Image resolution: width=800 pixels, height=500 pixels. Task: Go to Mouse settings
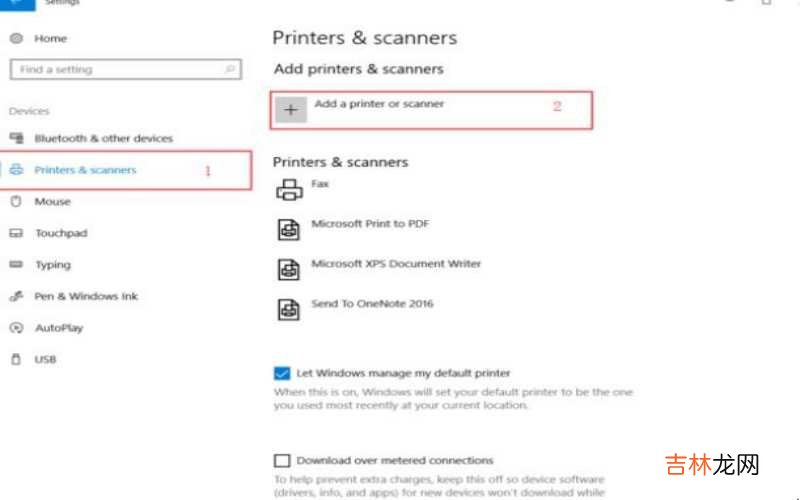click(x=52, y=202)
